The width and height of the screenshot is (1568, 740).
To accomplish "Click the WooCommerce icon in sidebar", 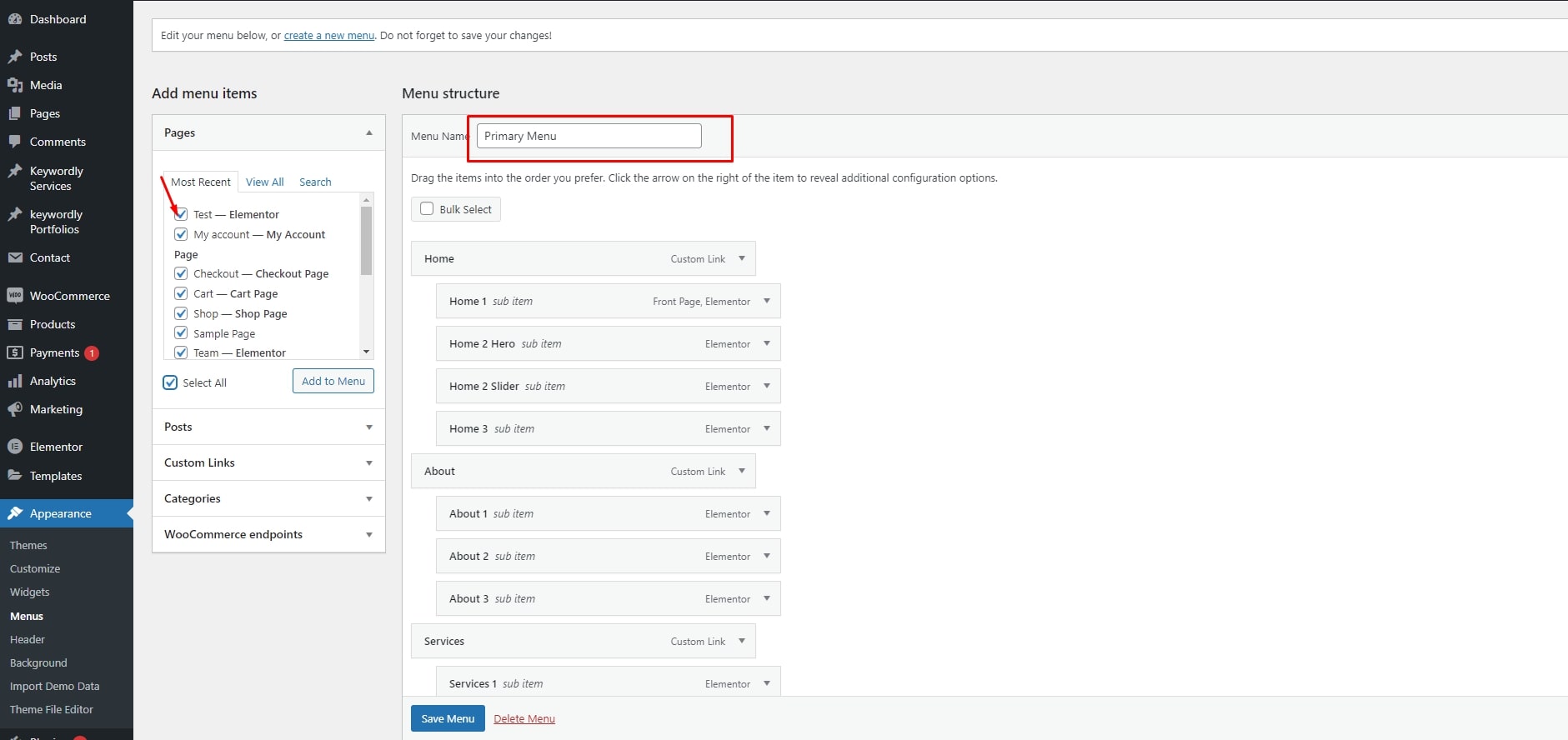I will (x=15, y=296).
